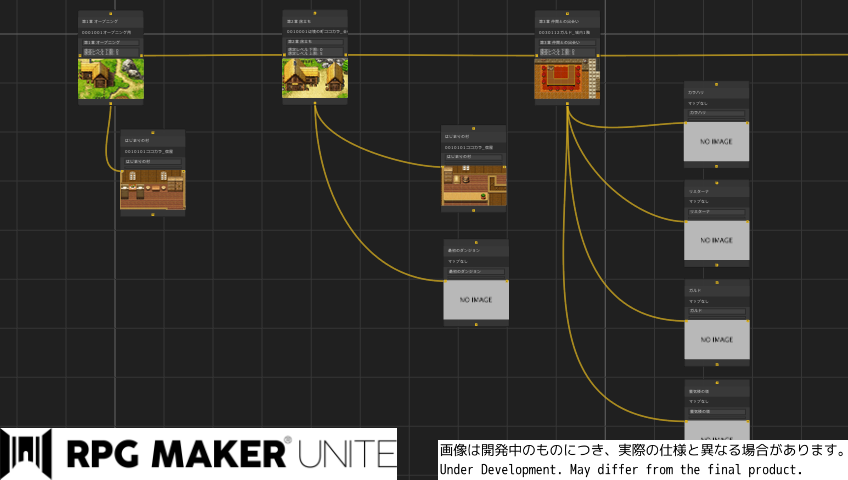
Task: Select the リスターテ node title
Action: [x=698, y=191]
